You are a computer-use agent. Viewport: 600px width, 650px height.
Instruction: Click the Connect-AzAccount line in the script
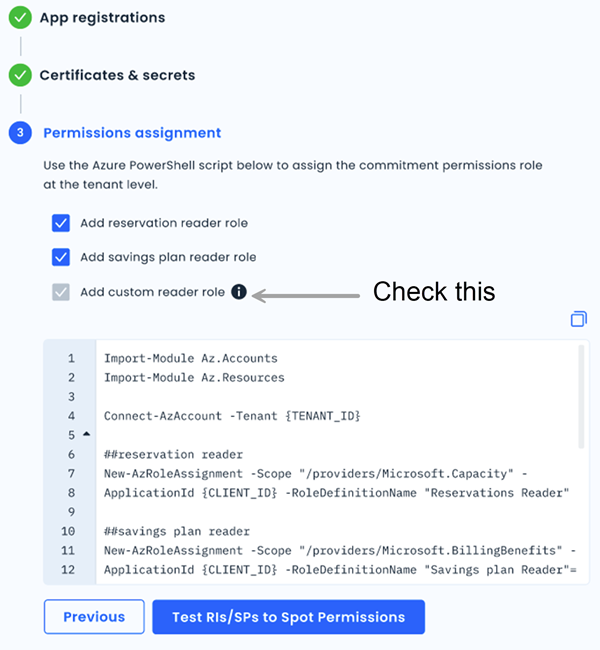(231, 415)
